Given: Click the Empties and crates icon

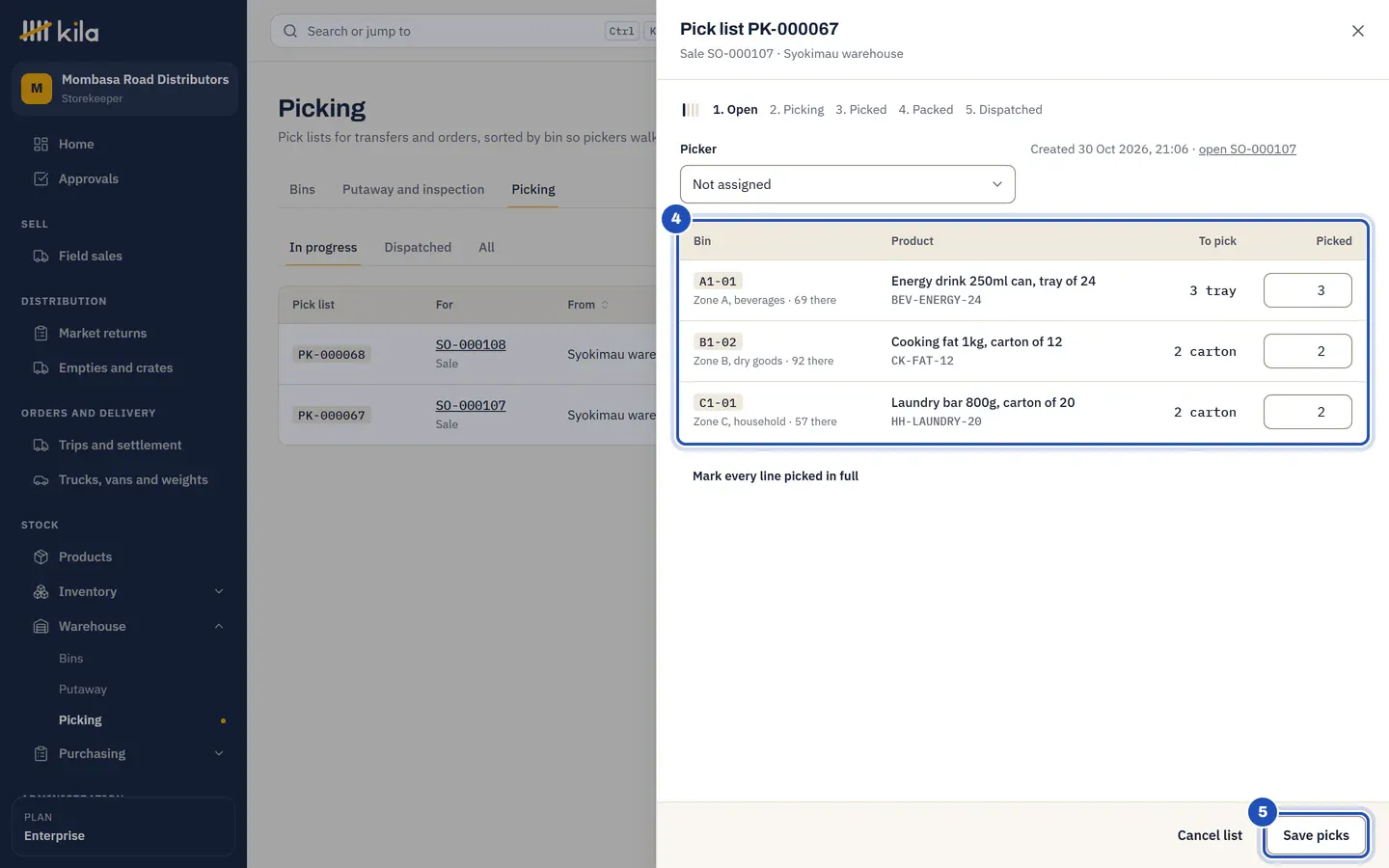Looking at the screenshot, I should pos(41,367).
